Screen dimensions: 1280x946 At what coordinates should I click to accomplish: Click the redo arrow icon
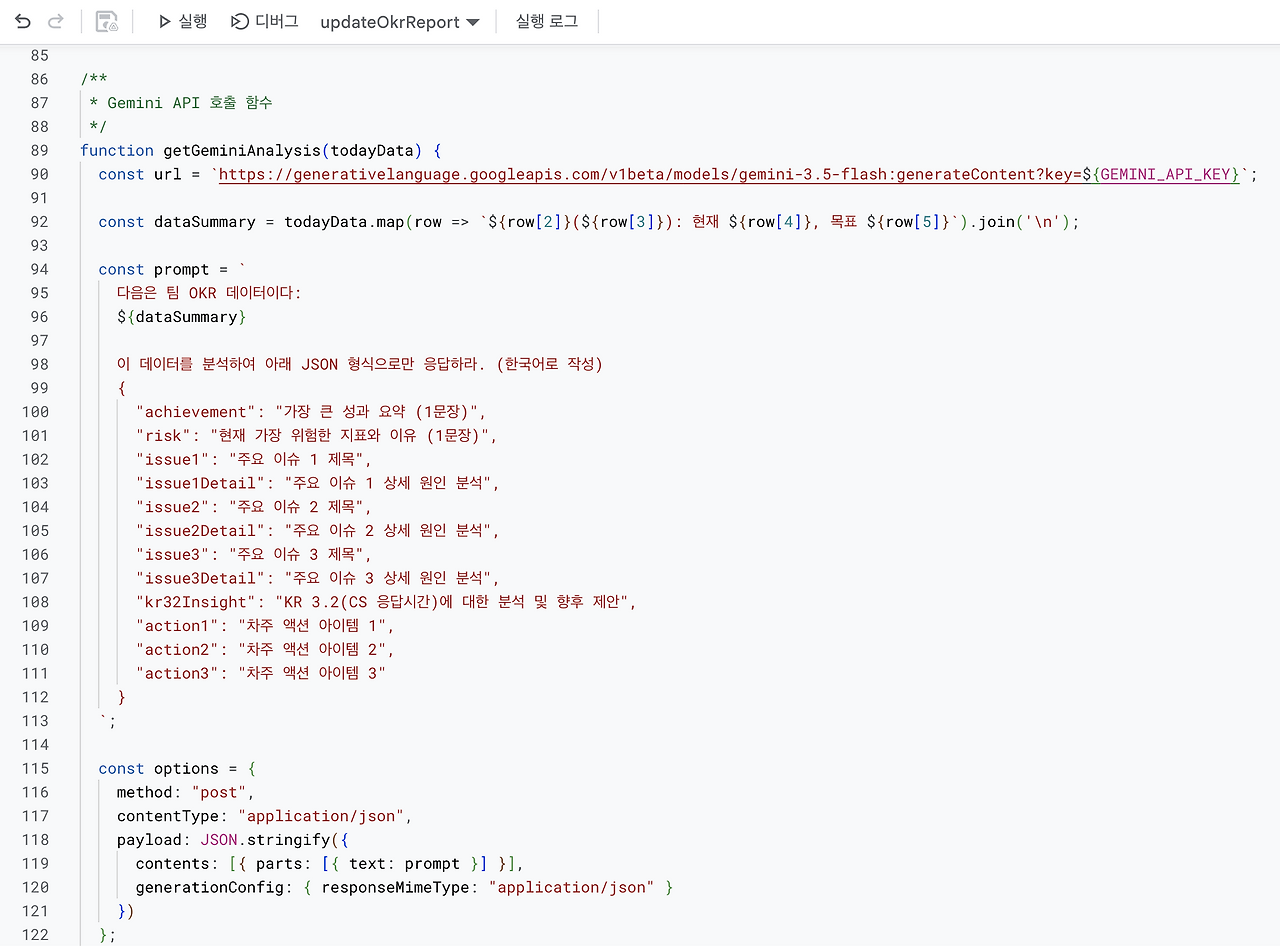(56, 21)
